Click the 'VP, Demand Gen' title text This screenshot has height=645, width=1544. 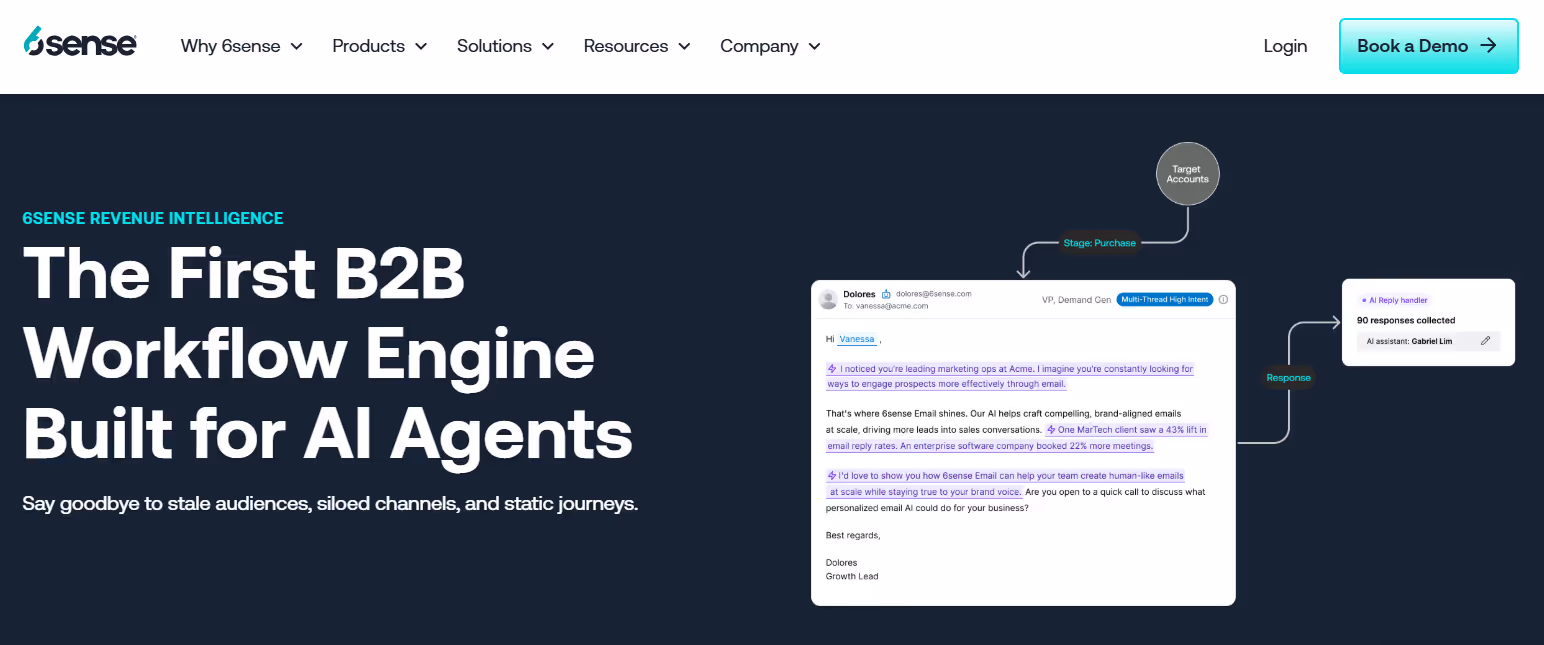(x=1076, y=299)
